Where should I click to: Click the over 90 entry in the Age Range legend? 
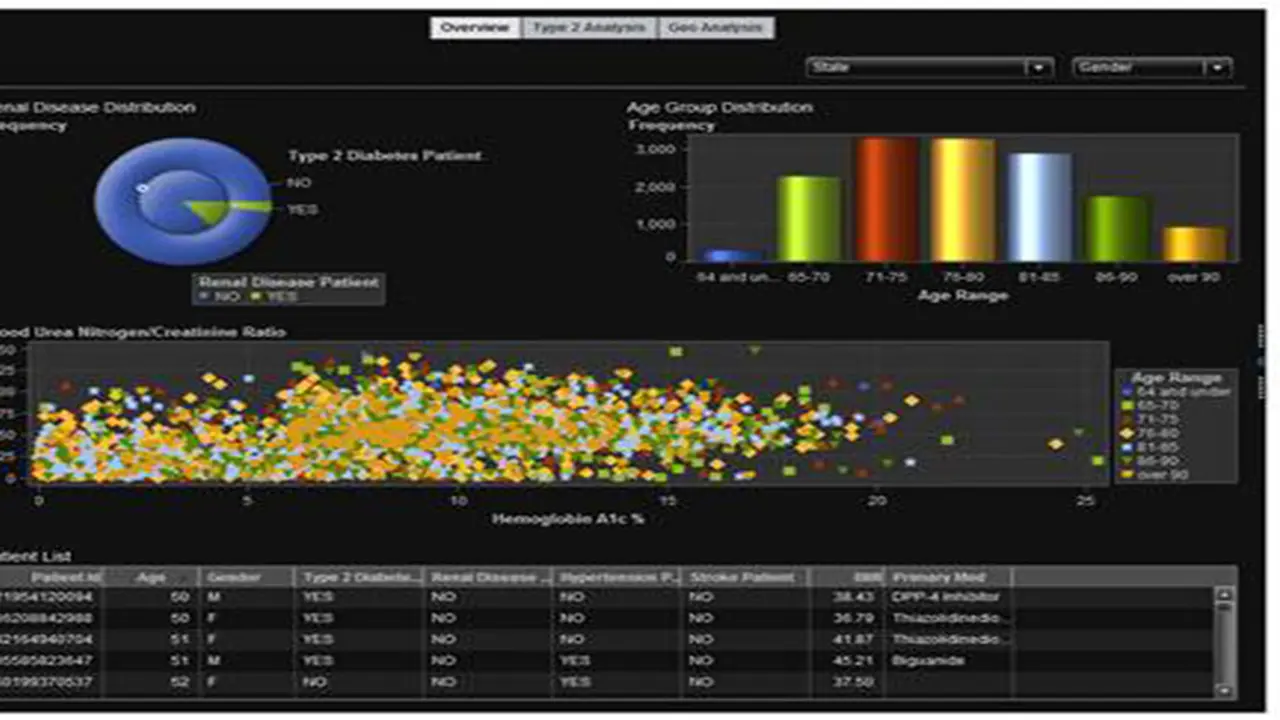(x=1156, y=475)
